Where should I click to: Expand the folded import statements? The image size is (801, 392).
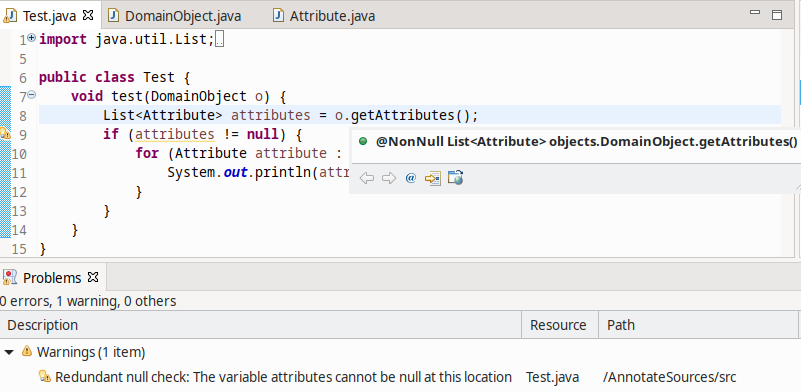coord(32,37)
